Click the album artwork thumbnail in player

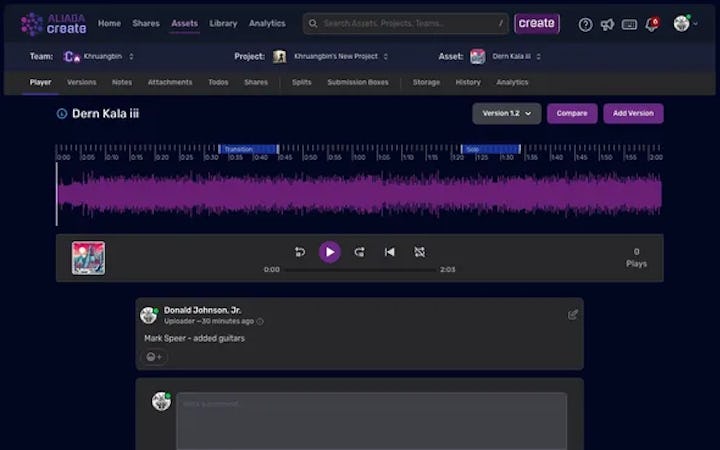tap(88, 258)
